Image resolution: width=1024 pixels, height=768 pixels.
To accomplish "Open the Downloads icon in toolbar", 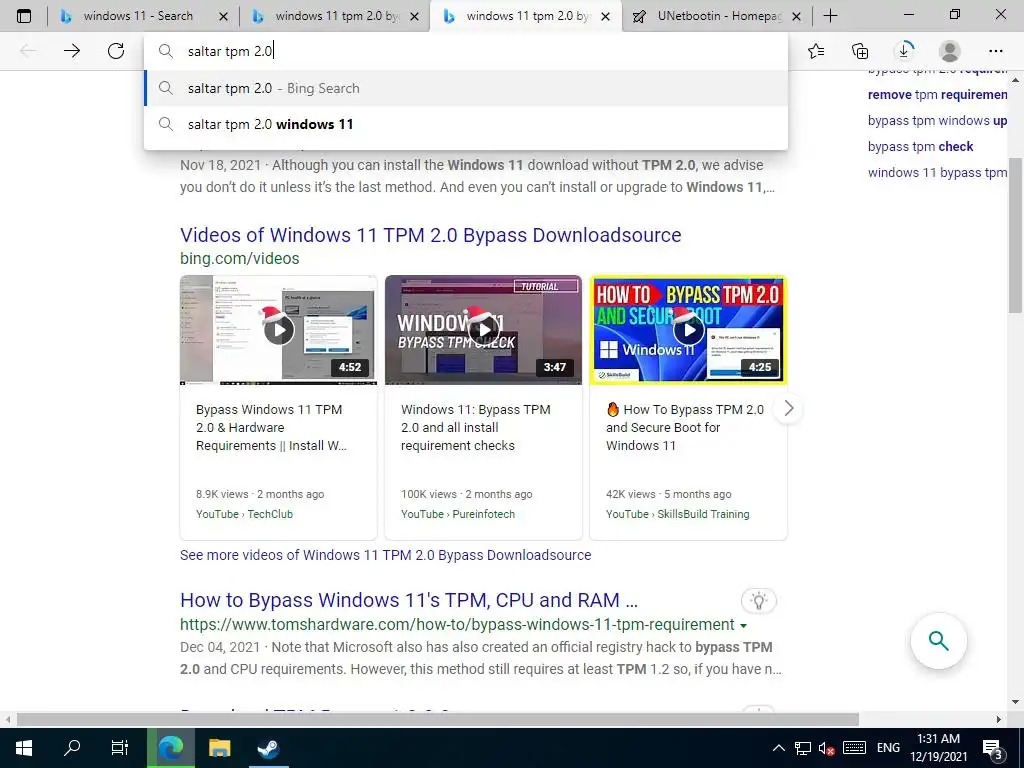I will click(x=904, y=51).
